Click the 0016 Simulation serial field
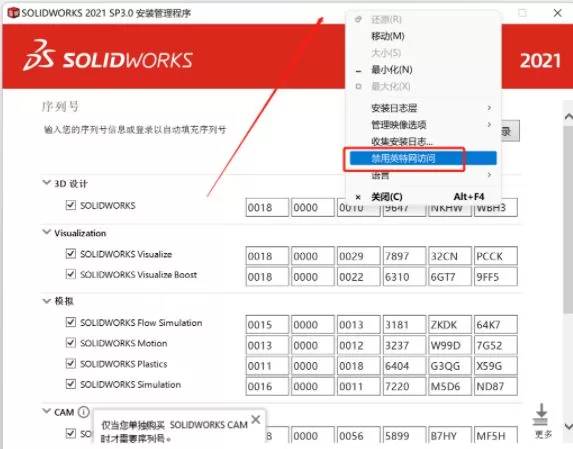The image size is (573, 449). pyautogui.click(x=267, y=386)
